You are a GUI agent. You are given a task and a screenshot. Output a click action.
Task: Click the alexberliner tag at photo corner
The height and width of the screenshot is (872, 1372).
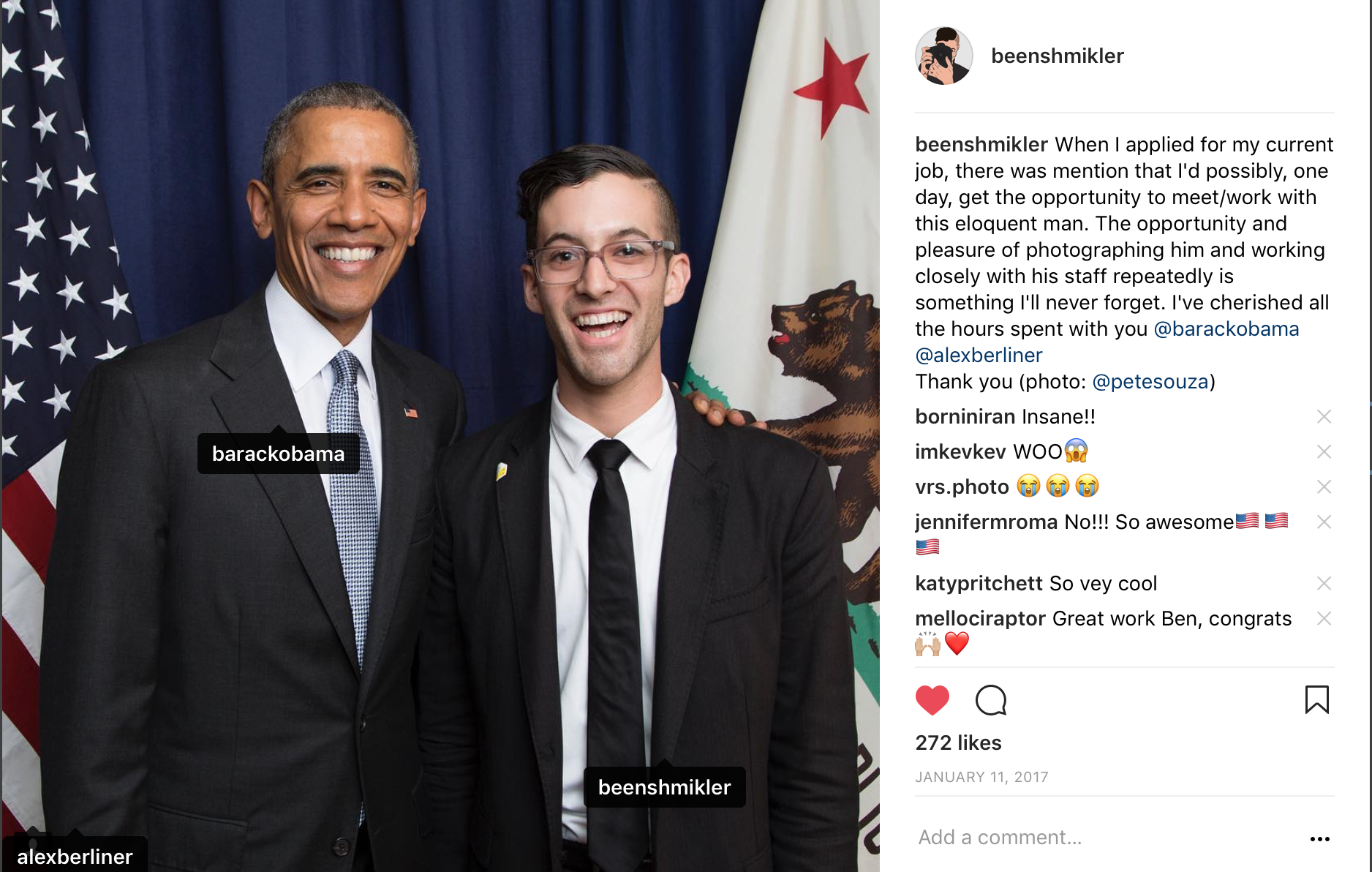[x=75, y=855]
